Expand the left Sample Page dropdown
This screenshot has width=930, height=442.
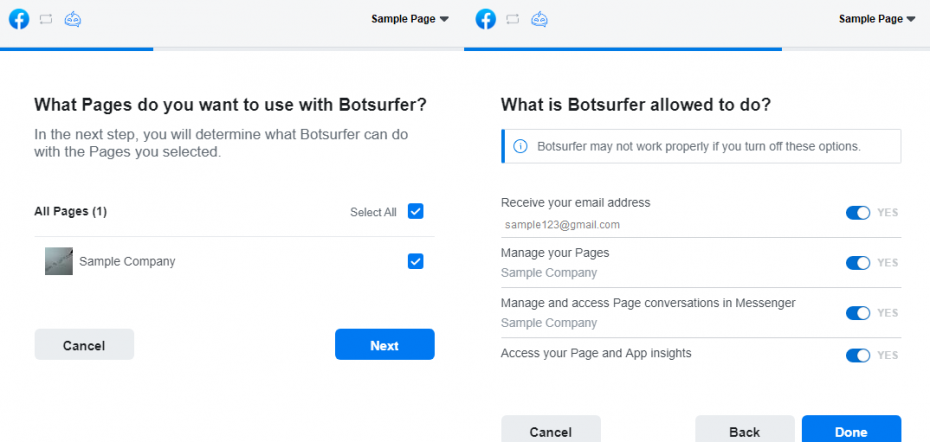[x=410, y=19]
